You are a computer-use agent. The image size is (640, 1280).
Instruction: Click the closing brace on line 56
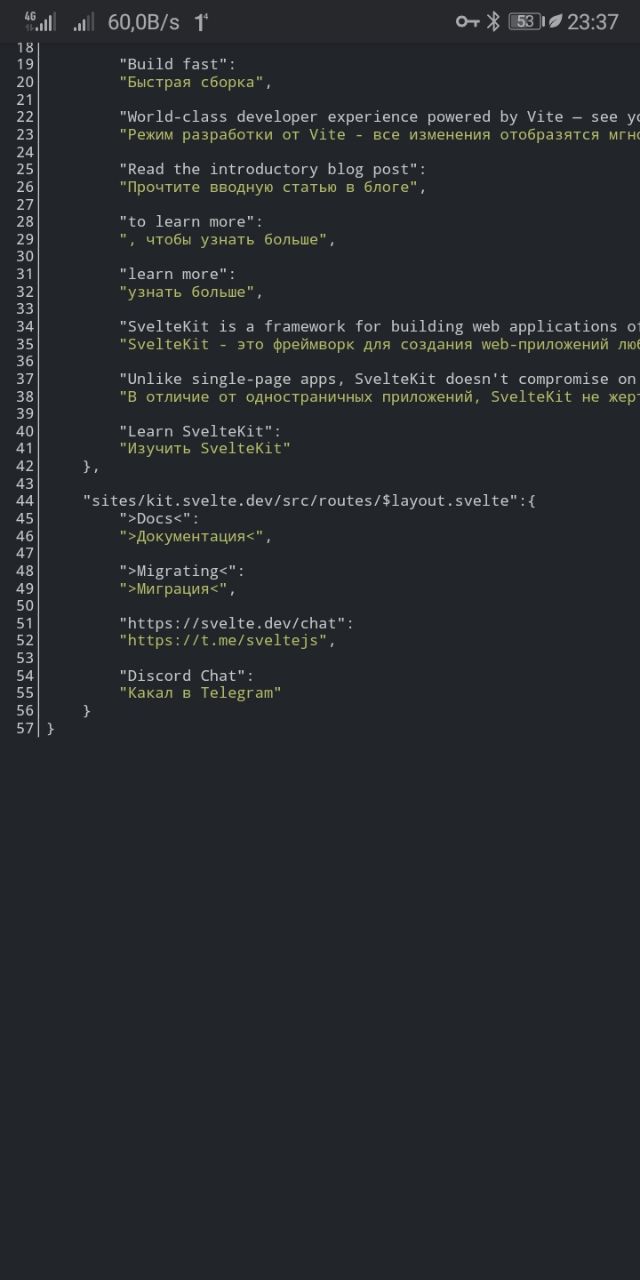point(87,711)
